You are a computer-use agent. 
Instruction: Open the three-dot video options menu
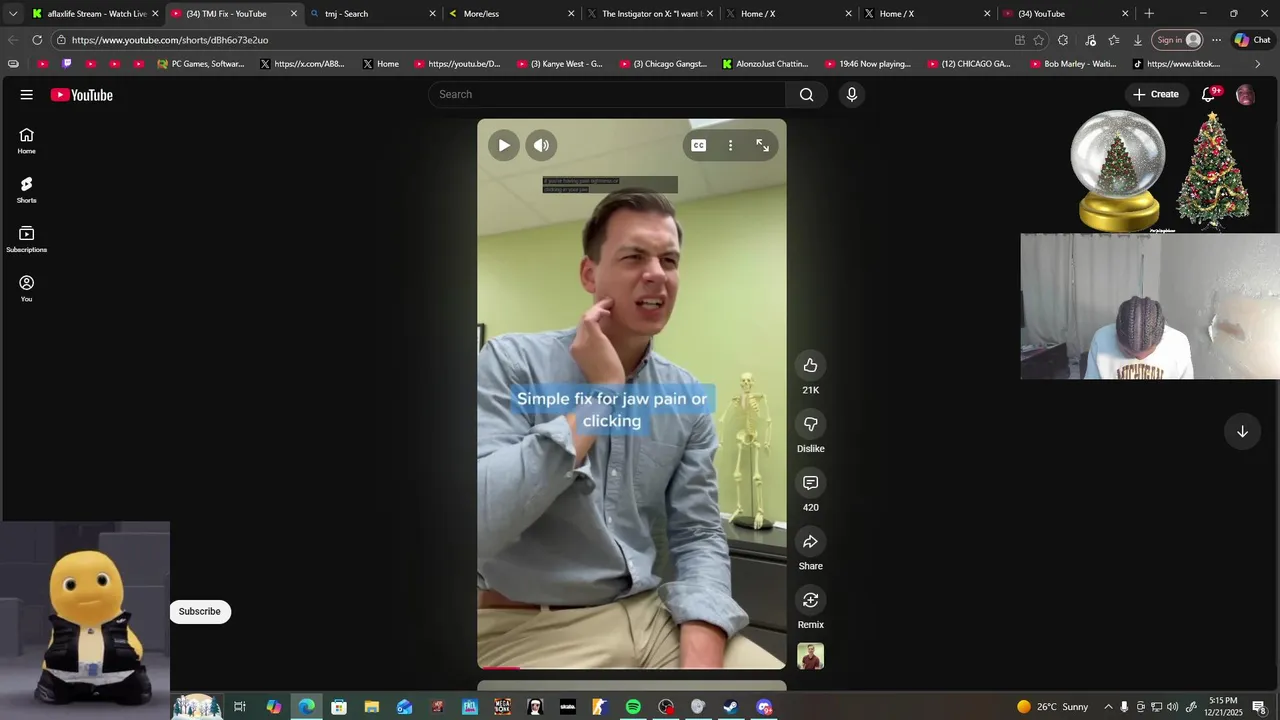click(x=731, y=145)
